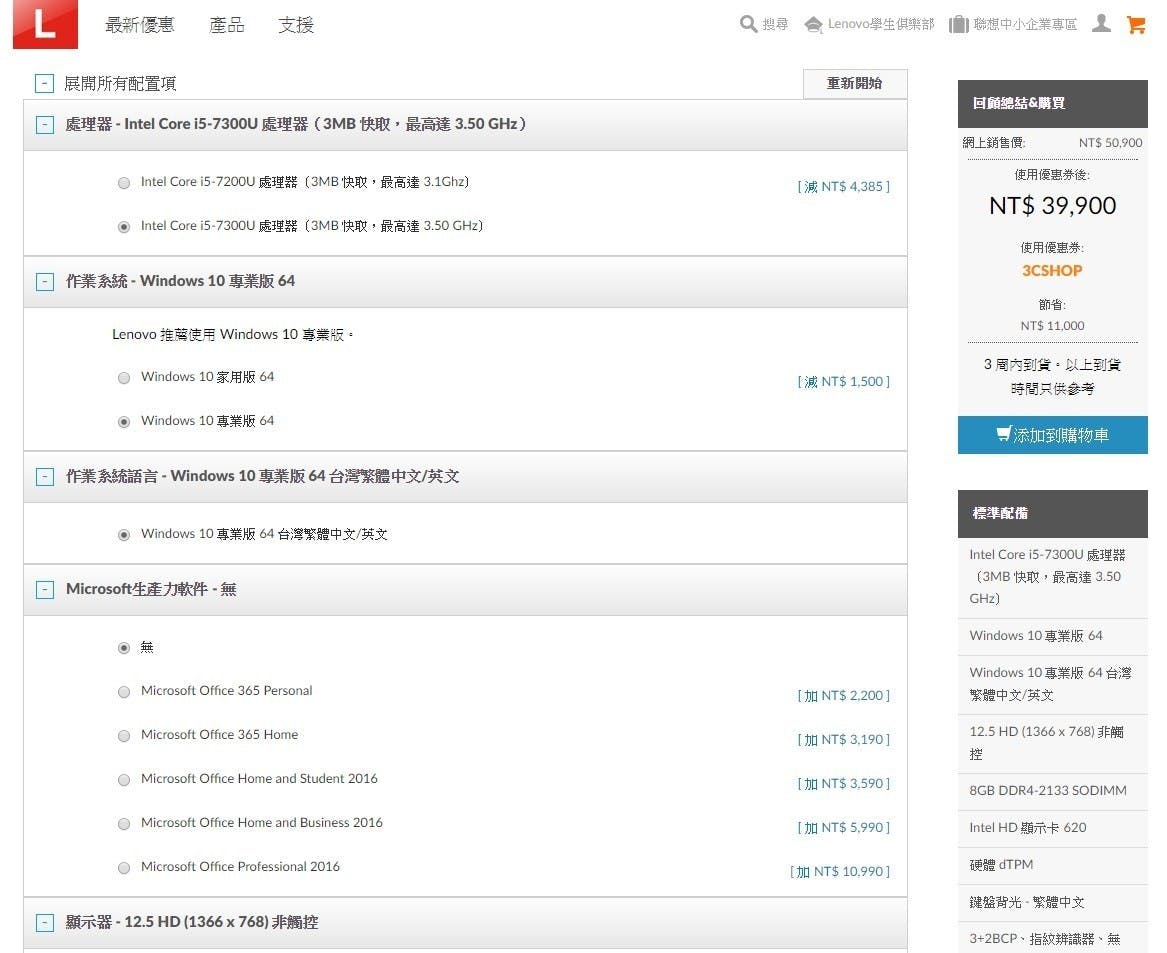Click 網上銷售價 NT$ 50,900 value
This screenshot has height=953, width=1167.
click(1110, 143)
